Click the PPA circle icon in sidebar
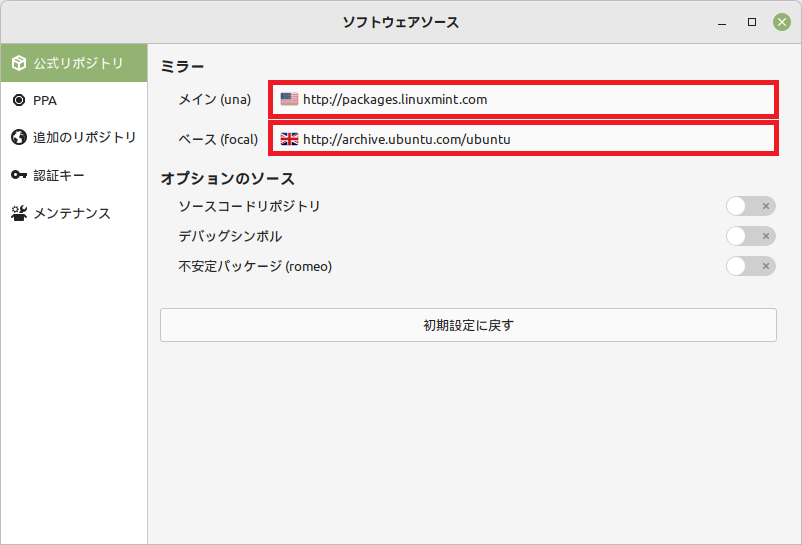Image resolution: width=802 pixels, height=545 pixels. 19,100
